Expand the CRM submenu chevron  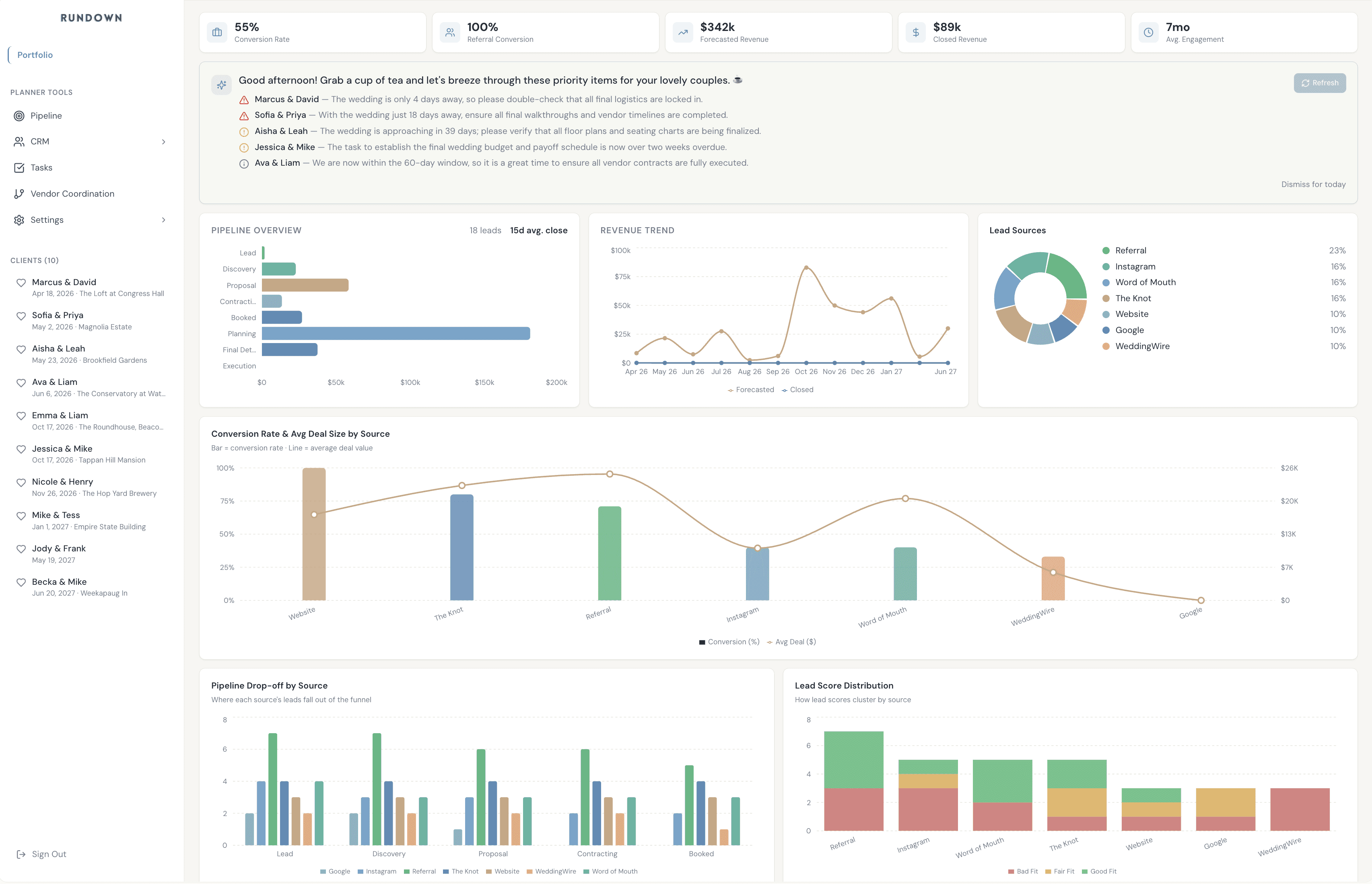[x=164, y=142]
